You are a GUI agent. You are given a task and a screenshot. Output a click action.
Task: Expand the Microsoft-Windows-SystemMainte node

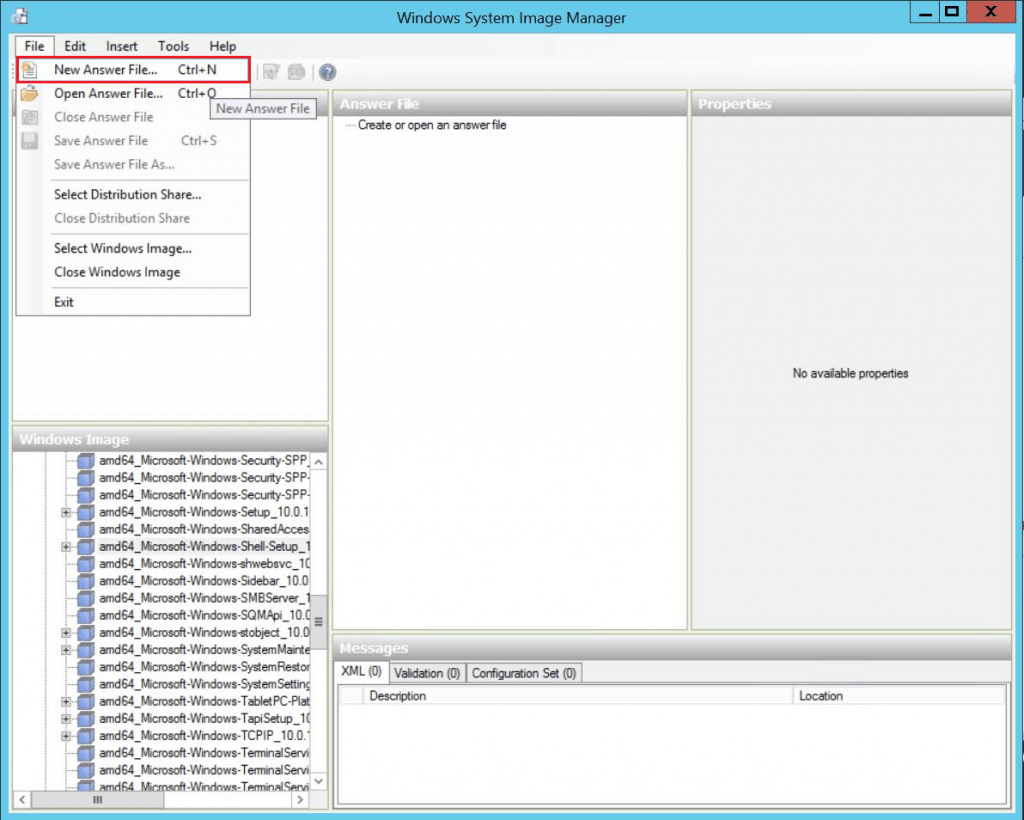[66, 650]
